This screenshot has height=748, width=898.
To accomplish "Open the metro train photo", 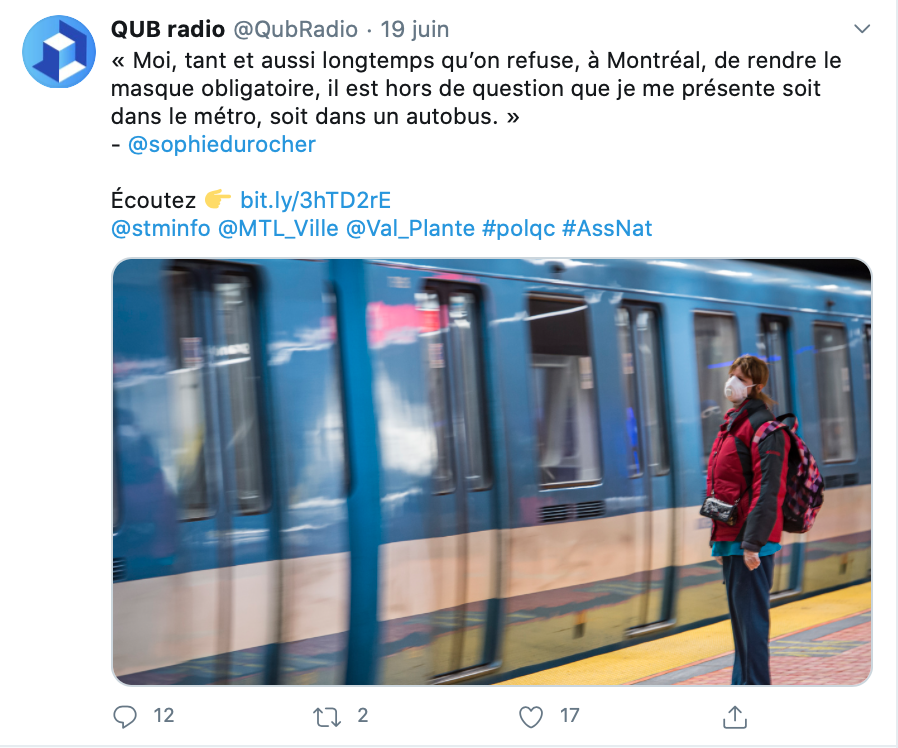I will point(492,472).
